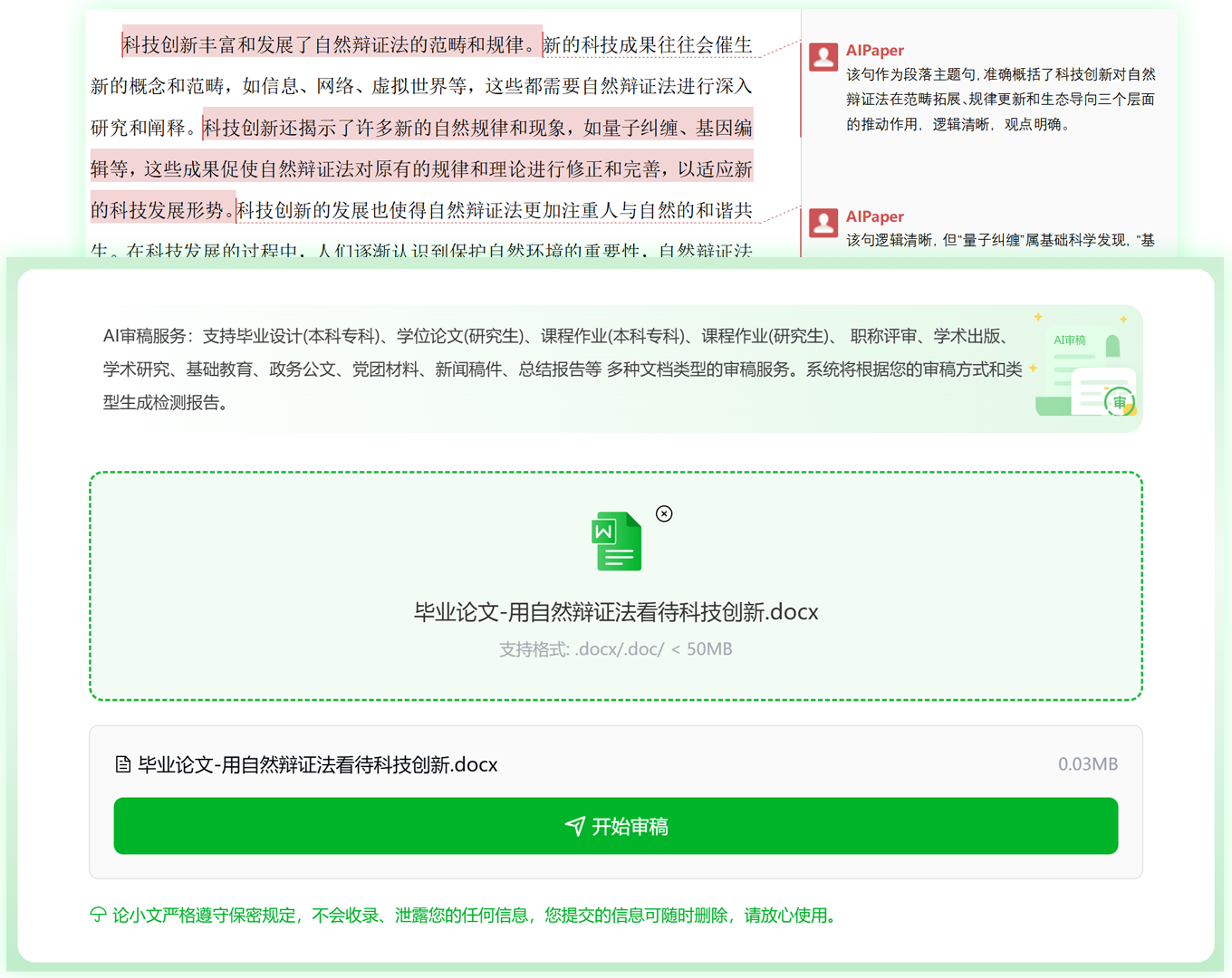Open the first AIPaper comment about 段落主题句

(x=1000, y=99)
